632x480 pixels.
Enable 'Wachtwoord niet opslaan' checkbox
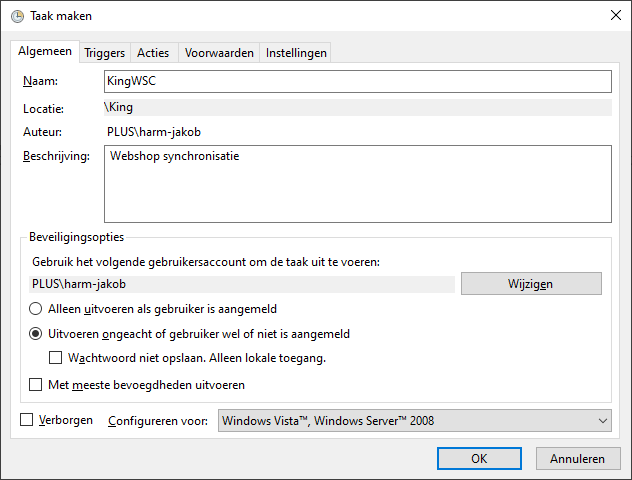(57, 358)
